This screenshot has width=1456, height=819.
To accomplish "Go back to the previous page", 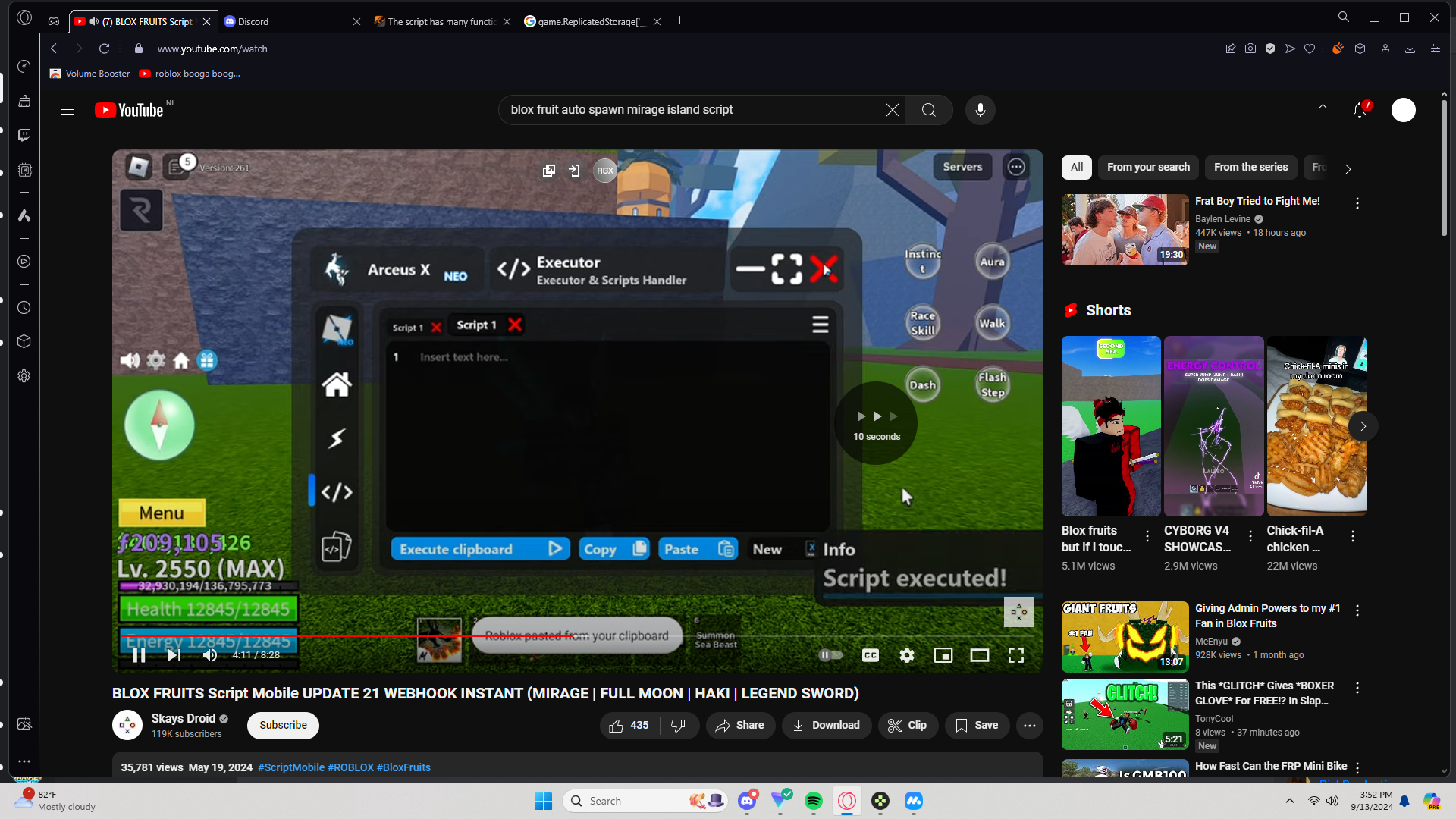I will pyautogui.click(x=54, y=49).
